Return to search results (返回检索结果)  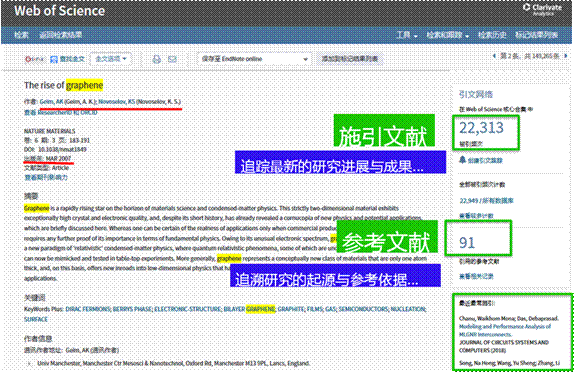61,35
